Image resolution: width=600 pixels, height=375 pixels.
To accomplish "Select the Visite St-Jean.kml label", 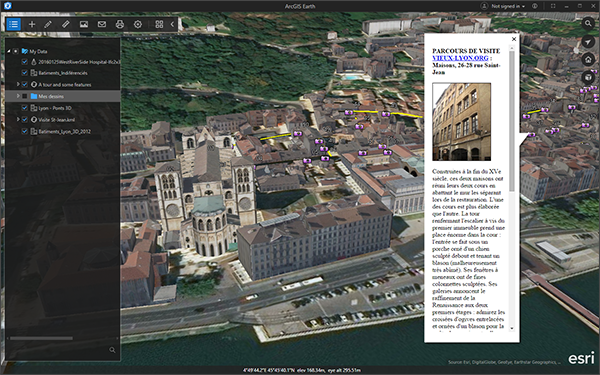I will click(56, 120).
